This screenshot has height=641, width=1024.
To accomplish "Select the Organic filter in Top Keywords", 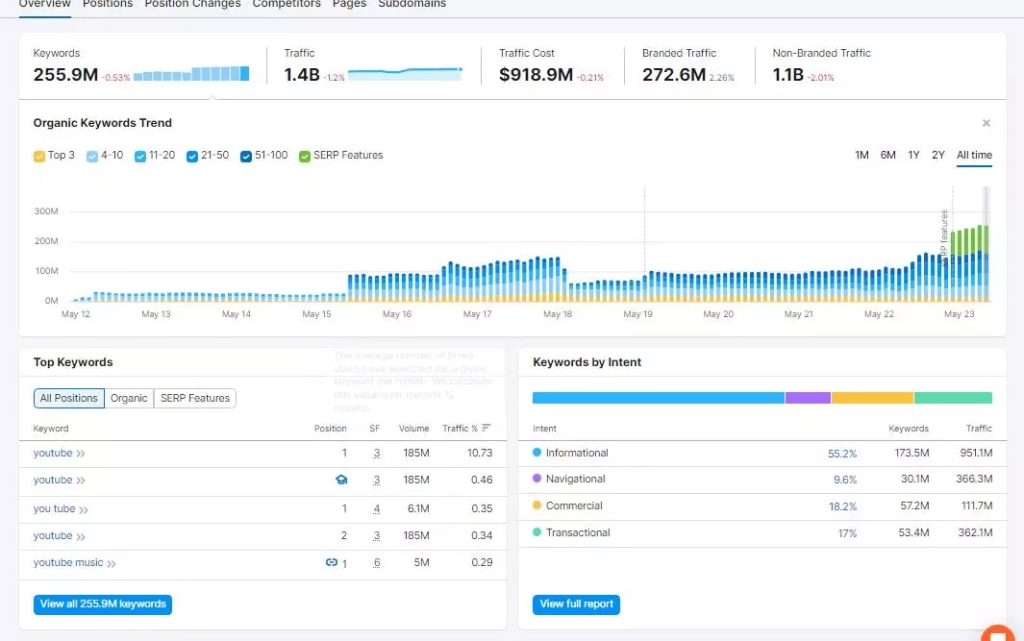I will click(129, 398).
